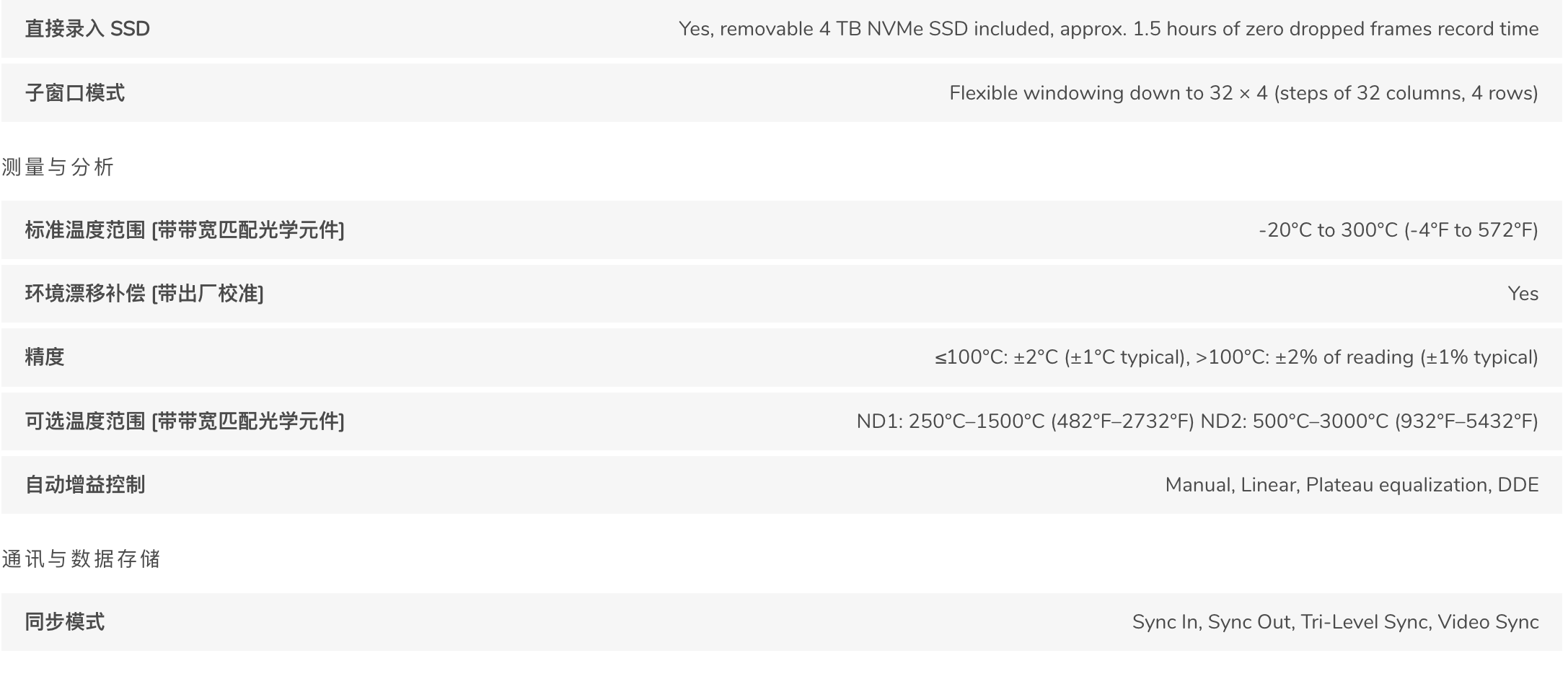Select the 4 TB NVMe SSD description text
Viewport: 1568px width, 674px height.
(1109, 29)
